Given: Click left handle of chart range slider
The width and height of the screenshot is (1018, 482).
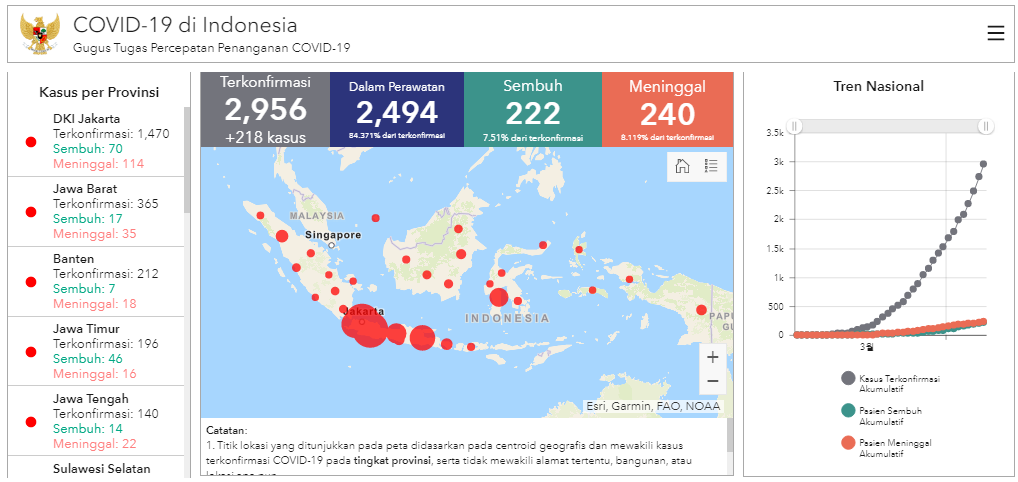Looking at the screenshot, I should click(795, 126).
